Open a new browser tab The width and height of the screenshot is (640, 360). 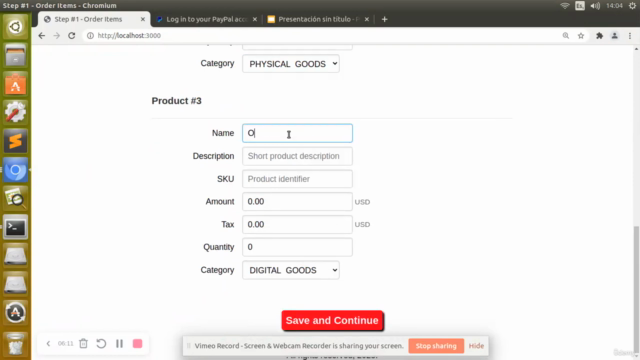tap(384, 19)
